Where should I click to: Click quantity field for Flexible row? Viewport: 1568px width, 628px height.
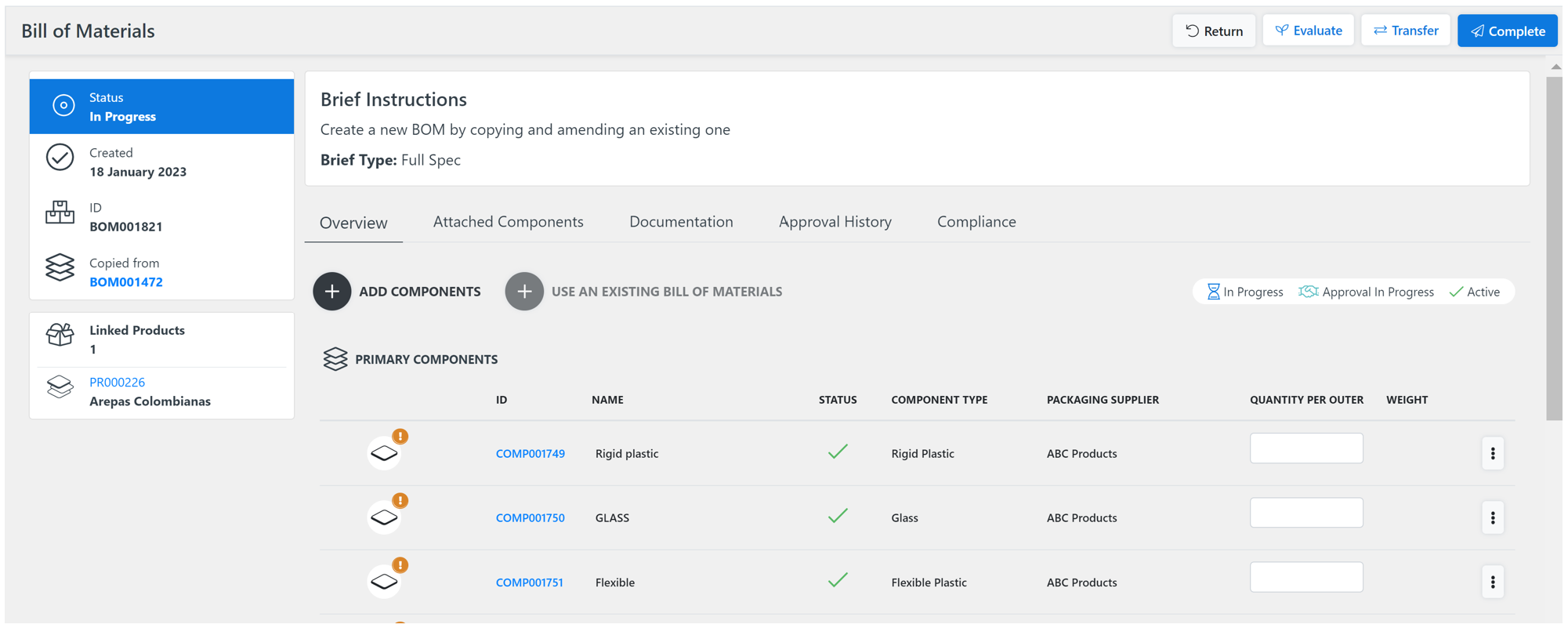click(x=1306, y=577)
